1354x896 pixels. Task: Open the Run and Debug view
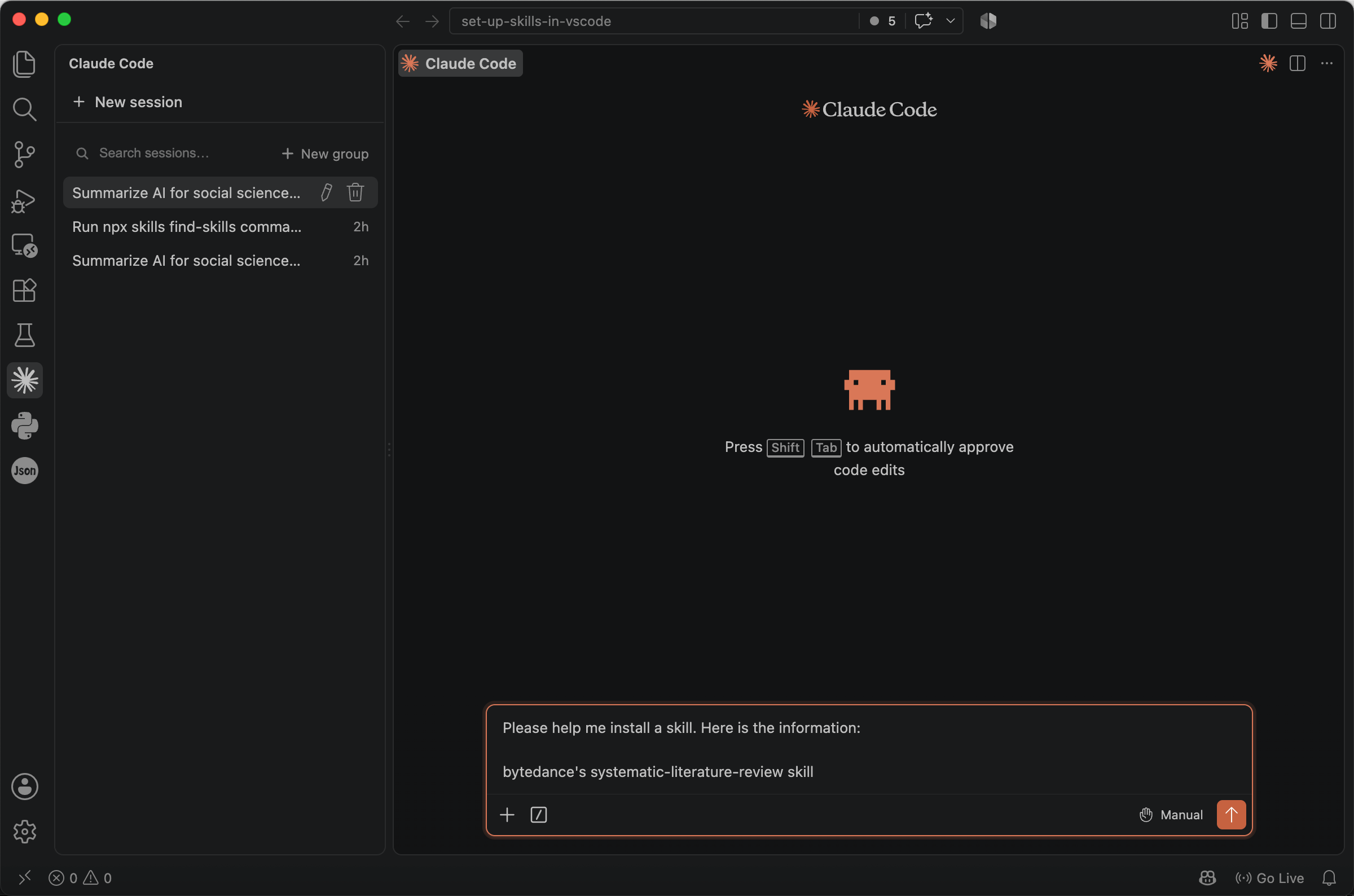point(24,200)
